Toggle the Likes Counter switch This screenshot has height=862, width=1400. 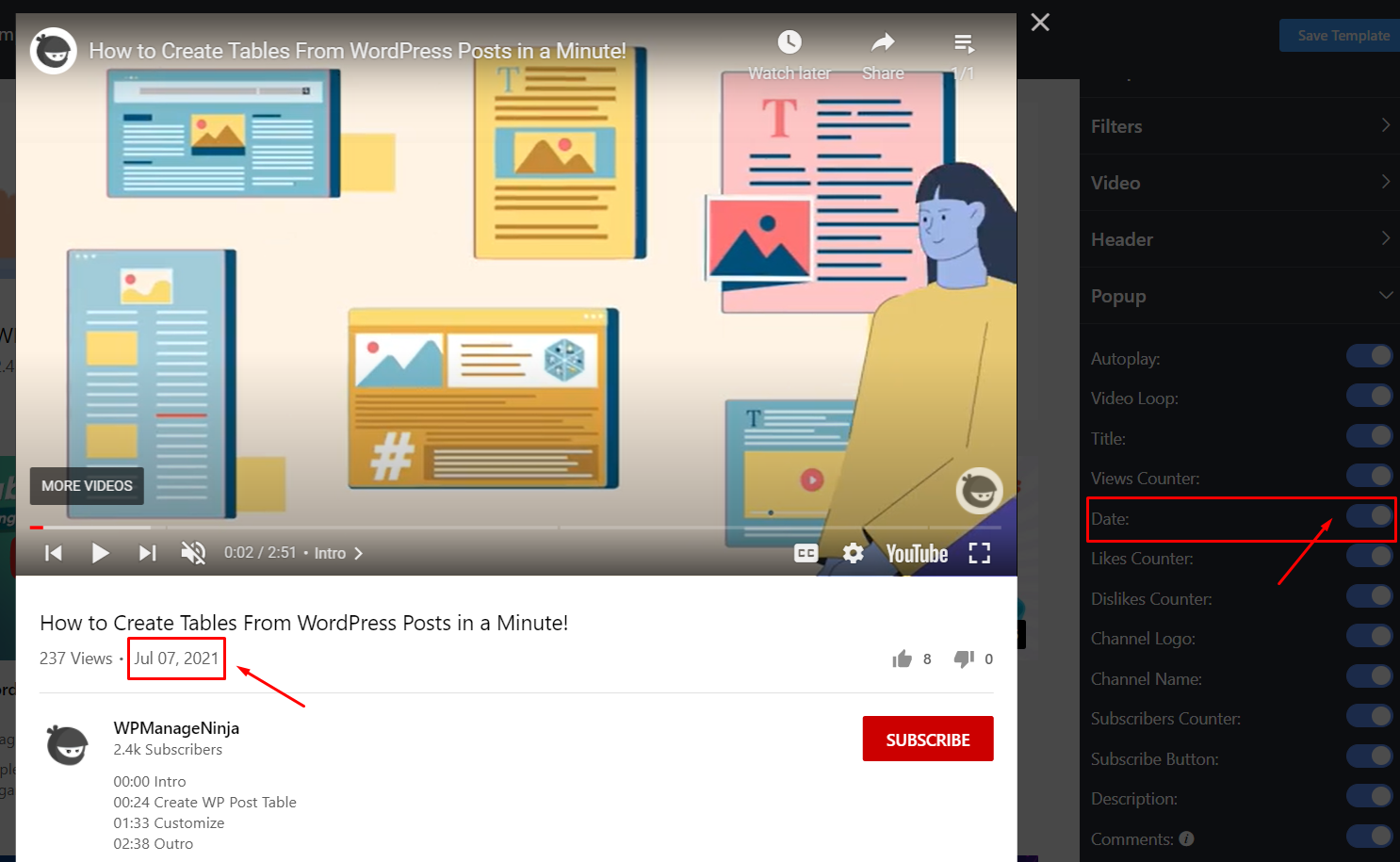[1370, 556]
